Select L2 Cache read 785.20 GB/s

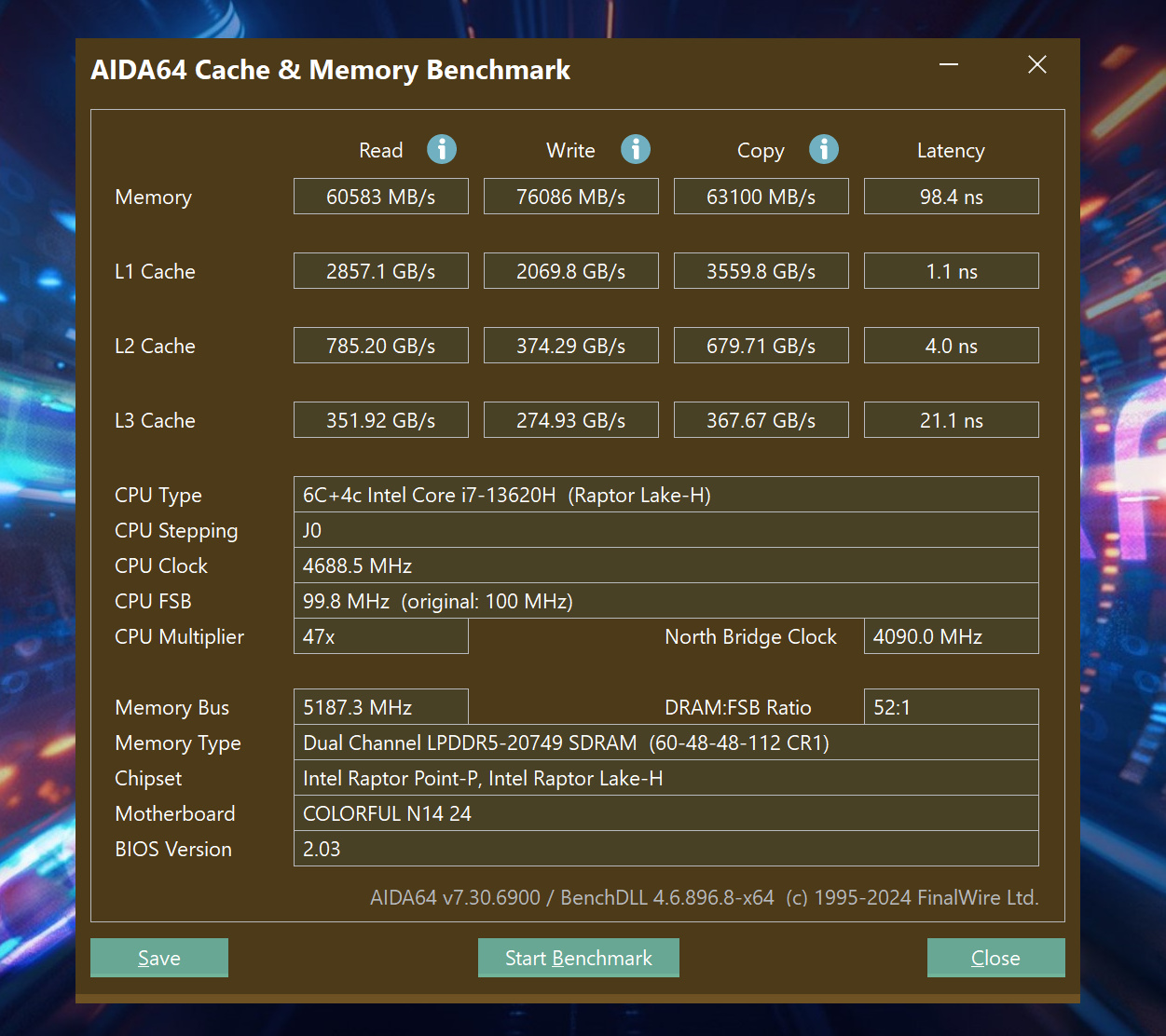point(381,346)
